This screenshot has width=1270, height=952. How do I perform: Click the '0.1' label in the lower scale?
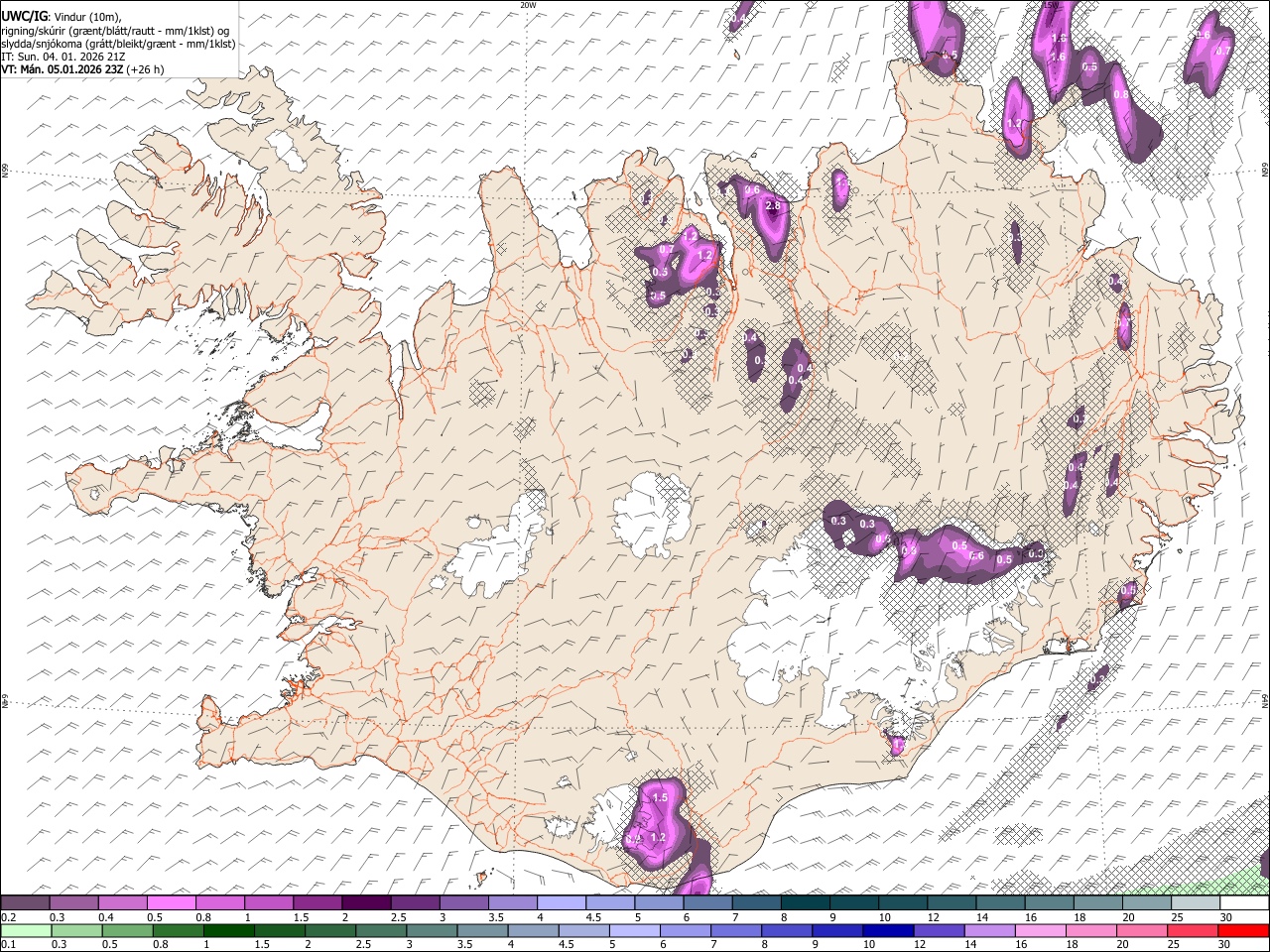7,945
